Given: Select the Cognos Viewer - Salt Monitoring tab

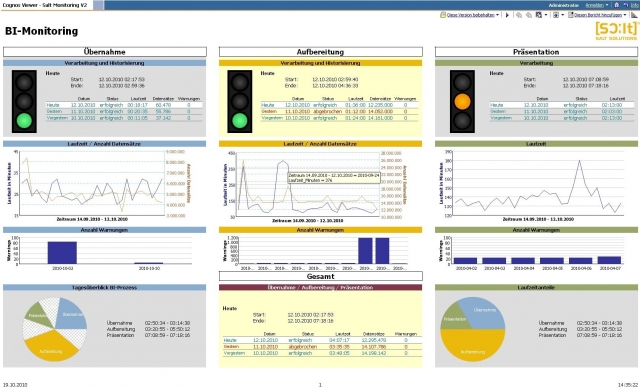Looking at the screenshot, I should [x=47, y=5].
